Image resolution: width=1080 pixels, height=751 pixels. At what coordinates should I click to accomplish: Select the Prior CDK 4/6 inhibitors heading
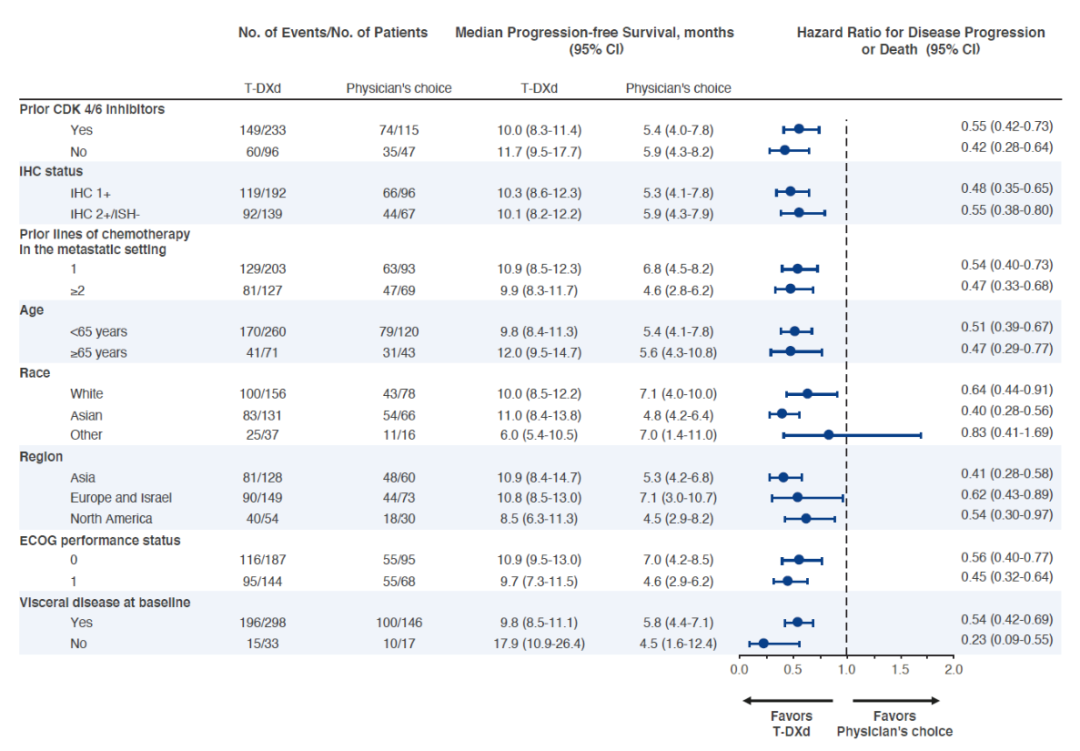pyautogui.click(x=92, y=108)
